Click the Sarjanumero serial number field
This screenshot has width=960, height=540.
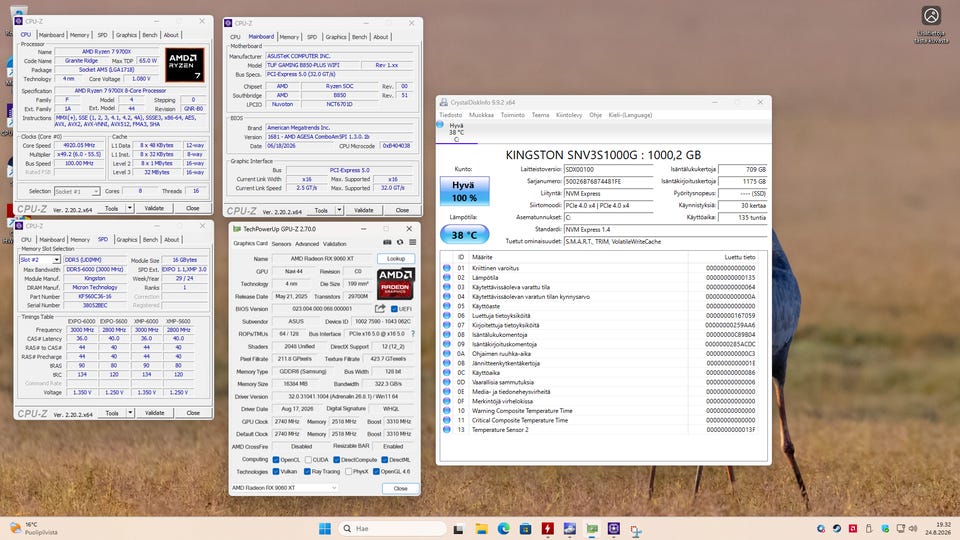coord(608,181)
